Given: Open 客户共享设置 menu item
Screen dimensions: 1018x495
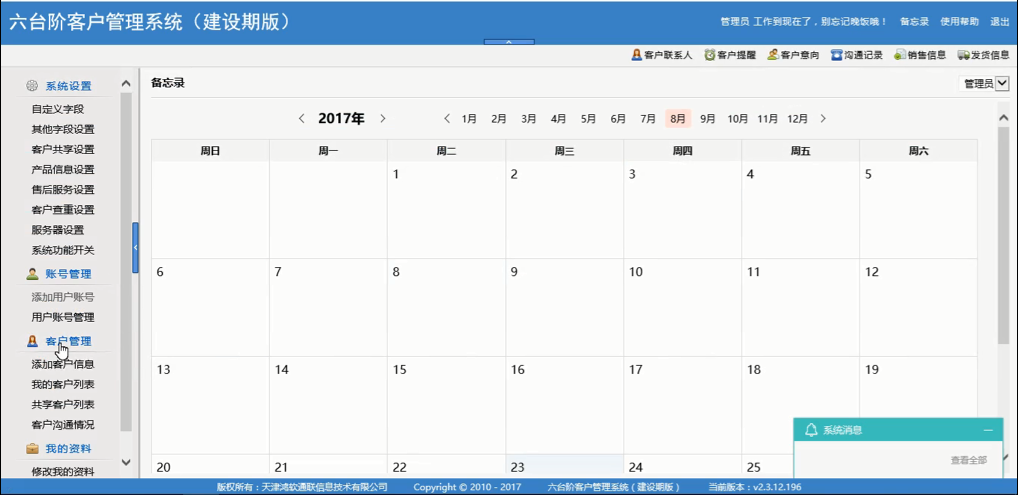Looking at the screenshot, I should (x=63, y=149).
